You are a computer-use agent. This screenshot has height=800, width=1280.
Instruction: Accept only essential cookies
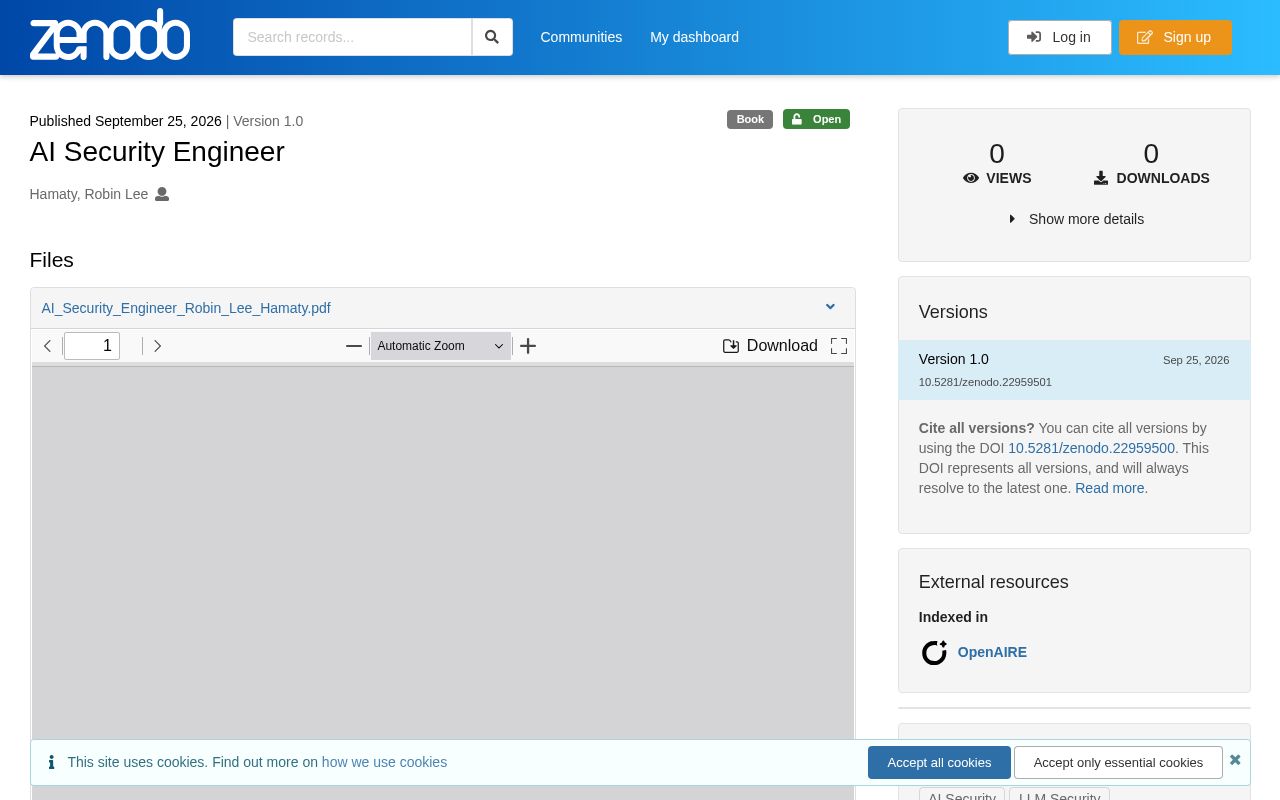click(1118, 762)
